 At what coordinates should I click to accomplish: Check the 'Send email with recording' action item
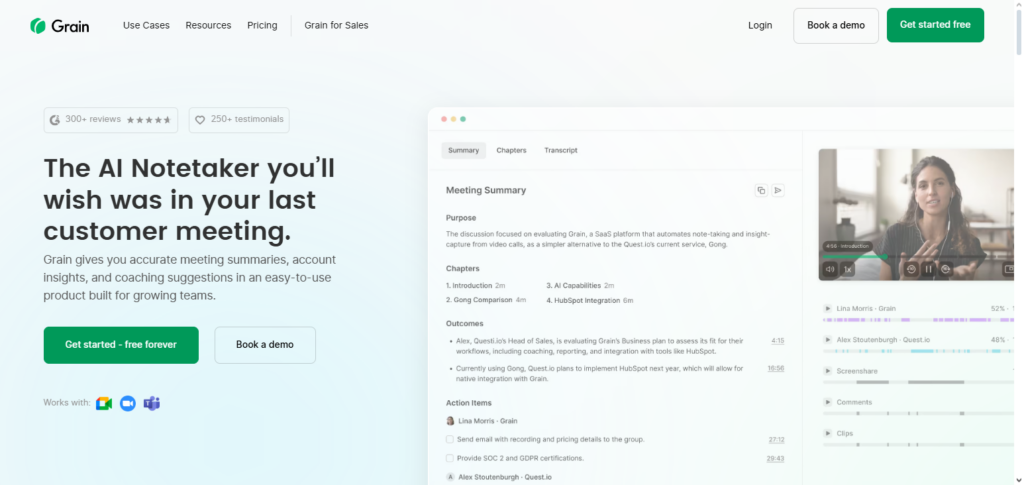coord(450,439)
